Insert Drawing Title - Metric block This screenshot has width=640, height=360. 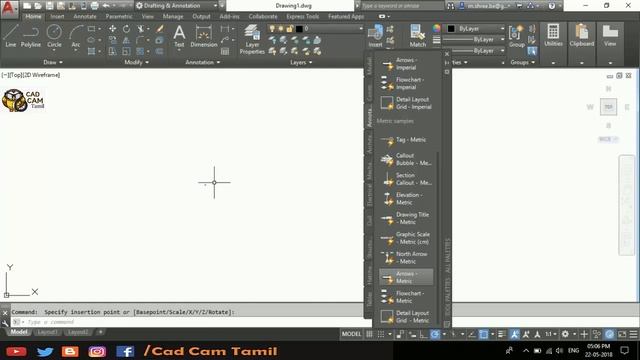(x=406, y=218)
